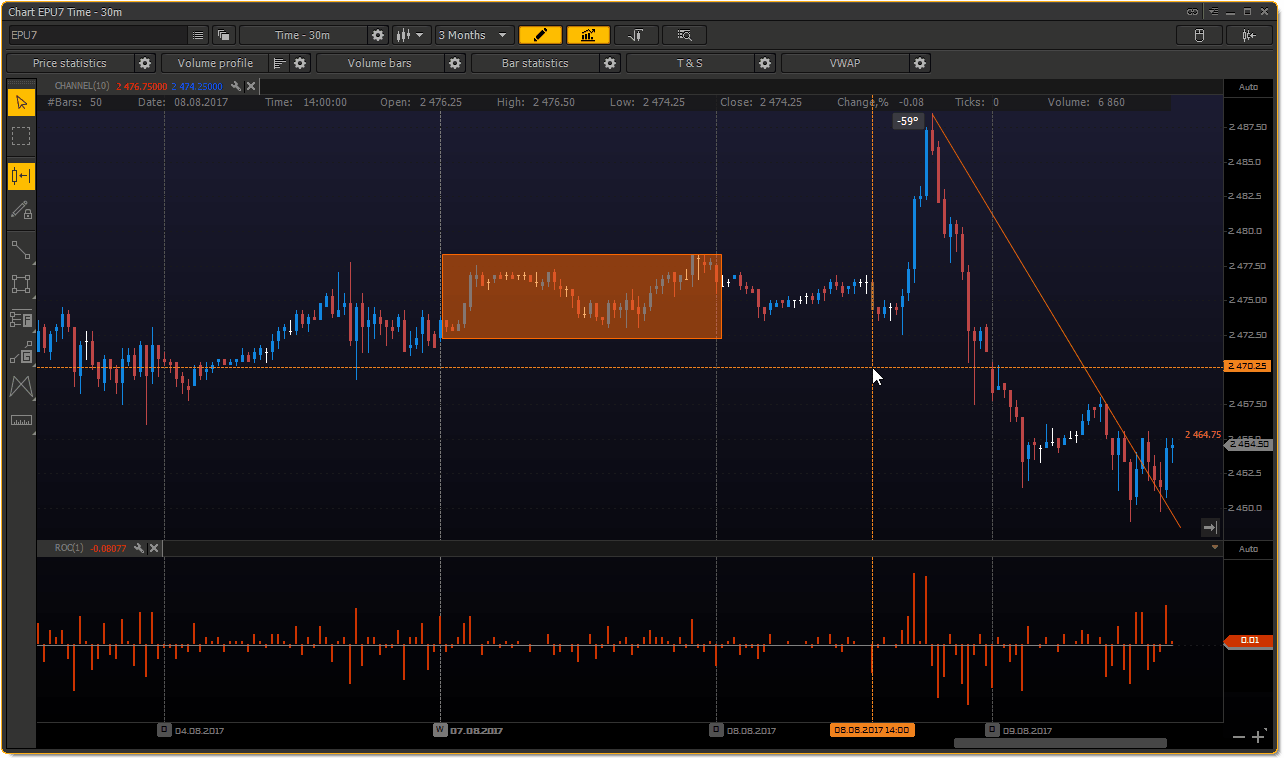Click the mouse mode icon button

click(x=1200, y=35)
